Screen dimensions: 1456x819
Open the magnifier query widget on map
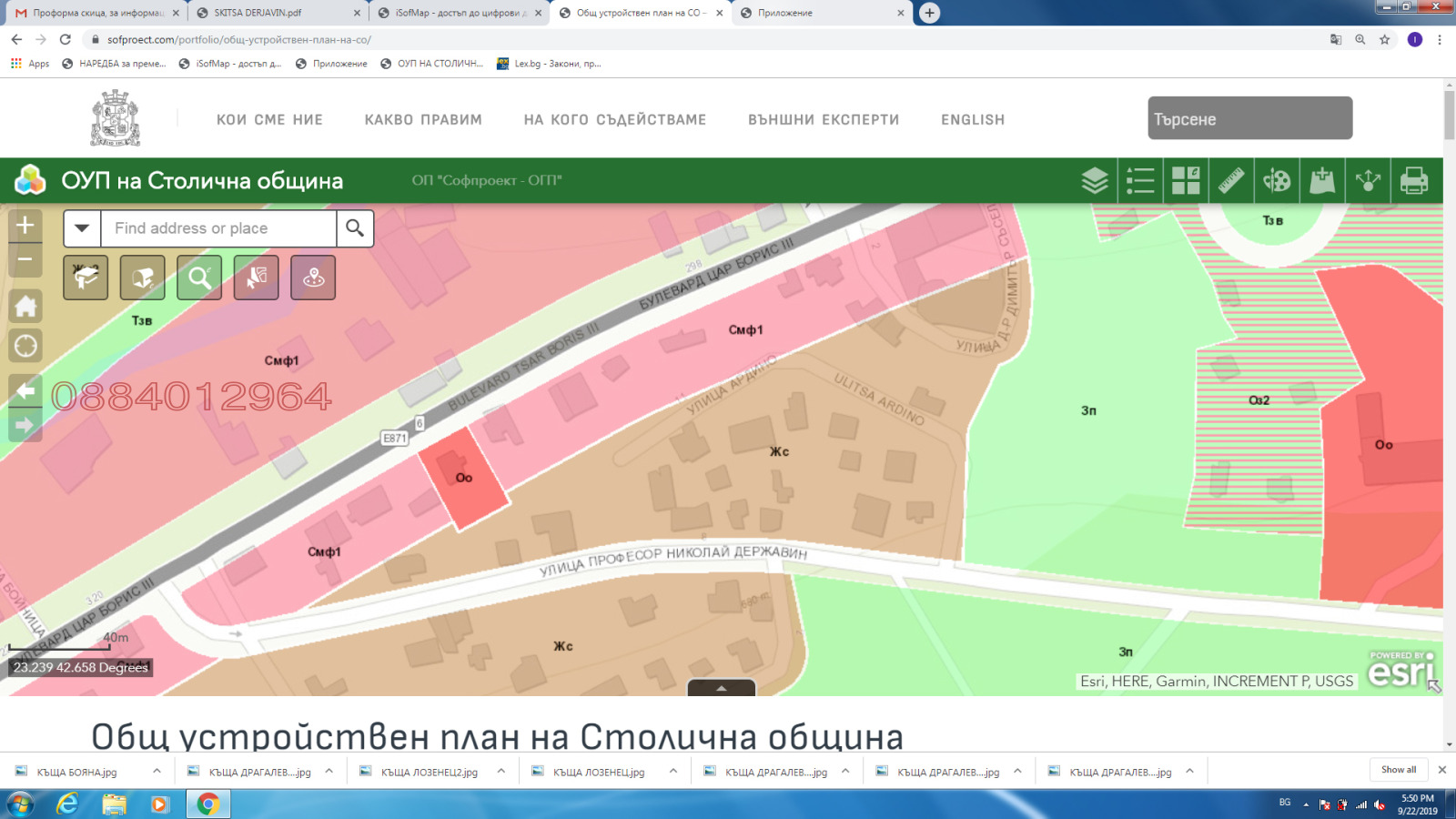pos(199,278)
